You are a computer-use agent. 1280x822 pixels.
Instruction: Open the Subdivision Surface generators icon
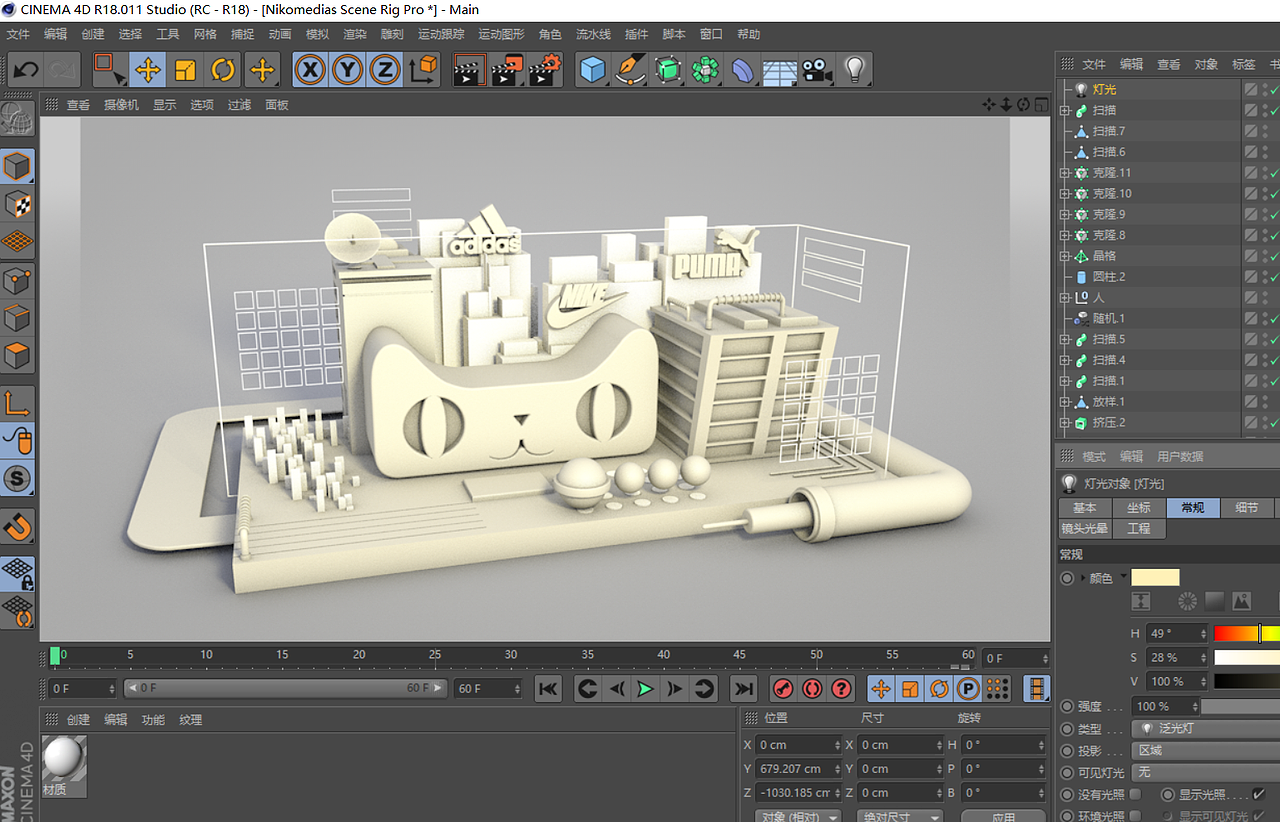[x=668, y=70]
